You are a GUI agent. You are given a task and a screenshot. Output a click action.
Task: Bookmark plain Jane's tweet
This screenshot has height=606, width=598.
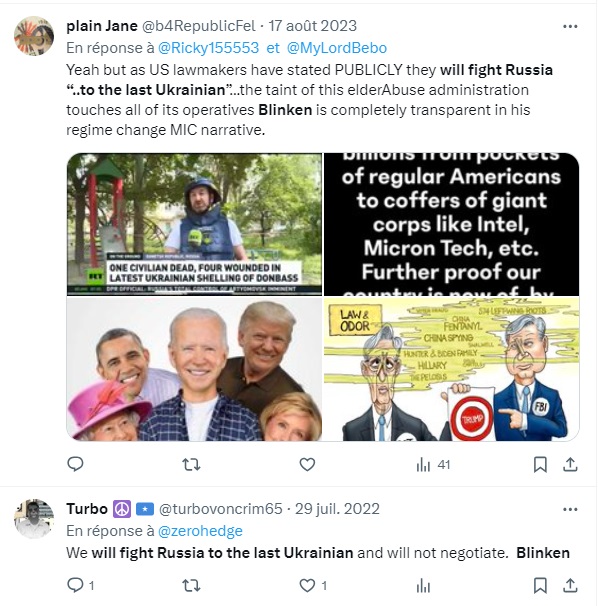coord(540,465)
